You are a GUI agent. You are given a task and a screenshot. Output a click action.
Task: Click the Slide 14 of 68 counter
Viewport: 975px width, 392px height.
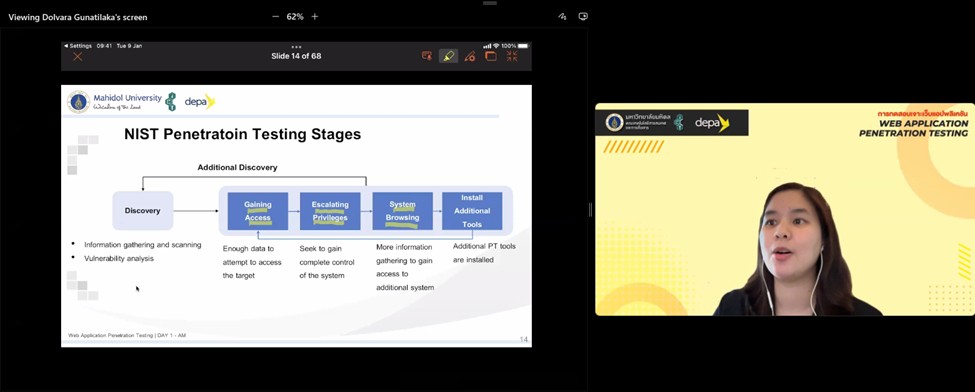[296, 56]
